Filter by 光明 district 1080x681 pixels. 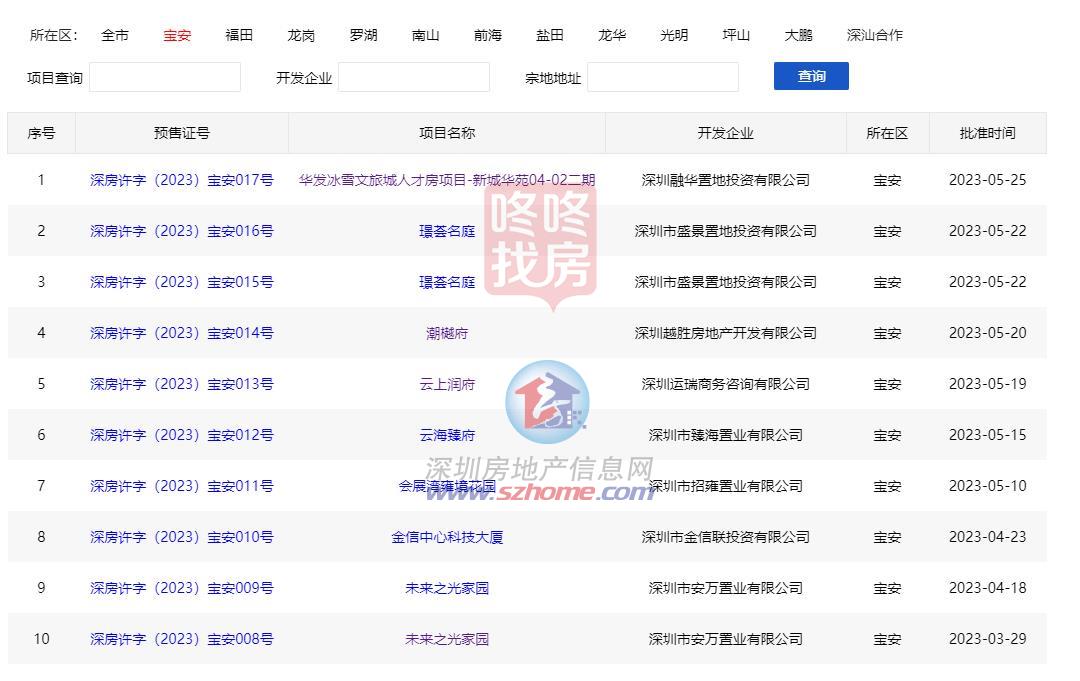click(674, 35)
